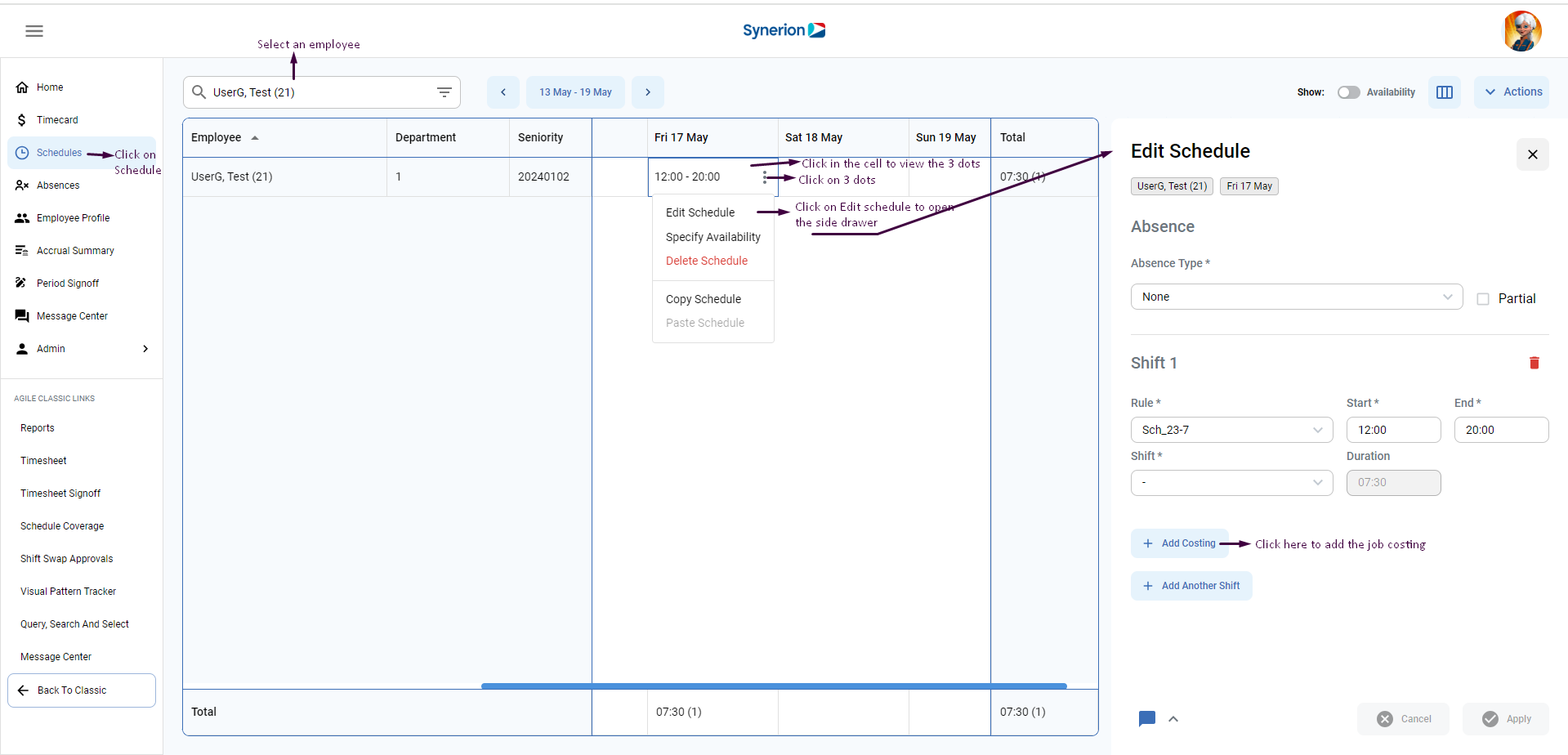This screenshot has height=755, width=1568.
Task: Open the hamburger navigation menu
Action: click(34, 31)
